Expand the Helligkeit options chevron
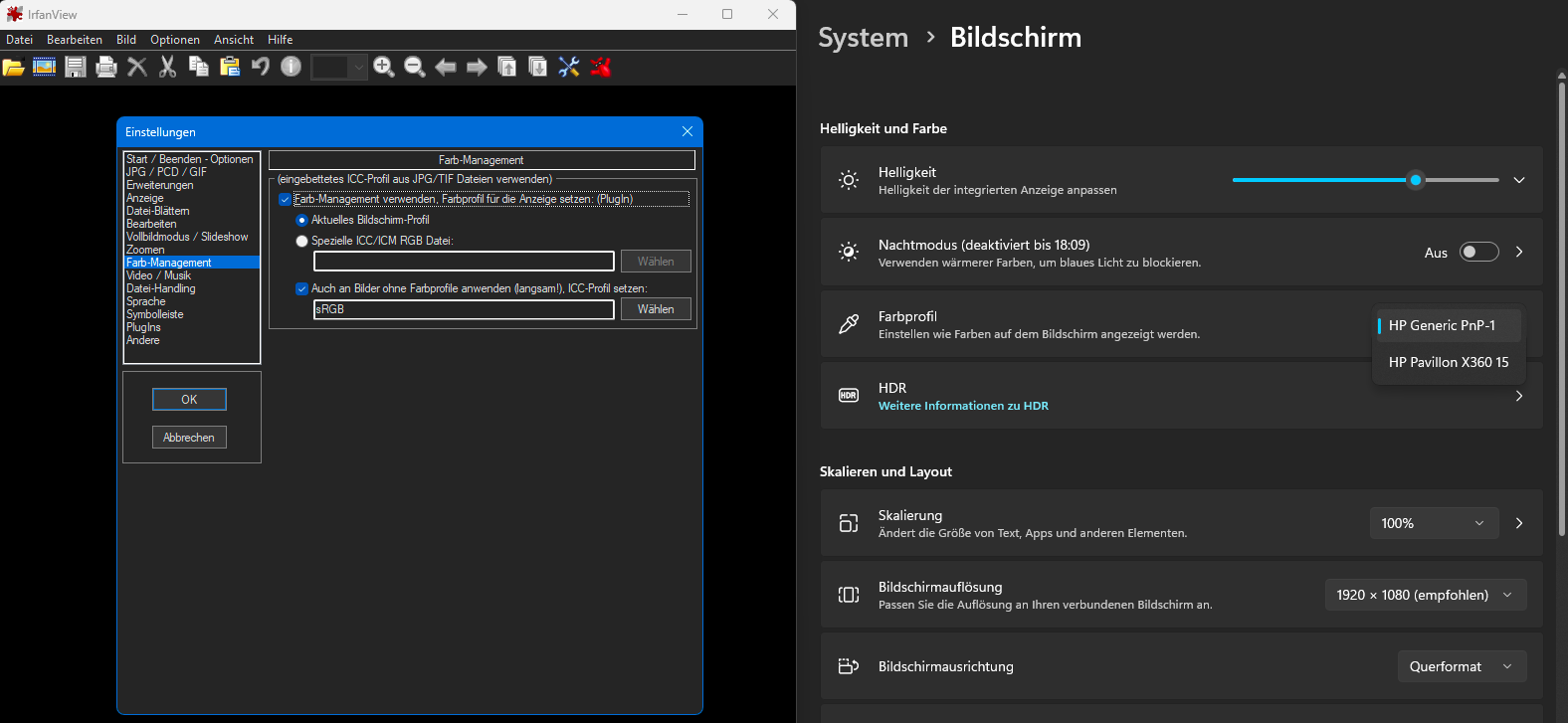Viewport: 1568px width, 723px height. pyautogui.click(x=1519, y=180)
